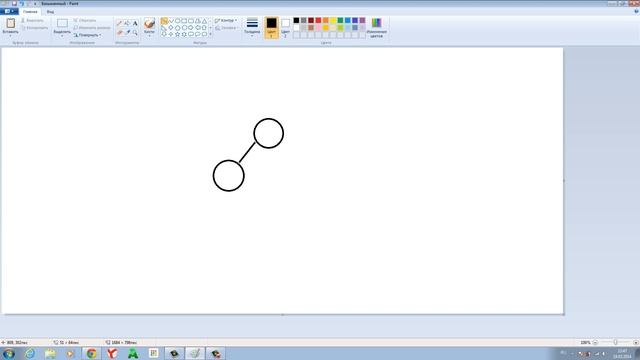The image size is (640, 360).
Task: Activate Color 1 foreground box
Action: click(271, 27)
